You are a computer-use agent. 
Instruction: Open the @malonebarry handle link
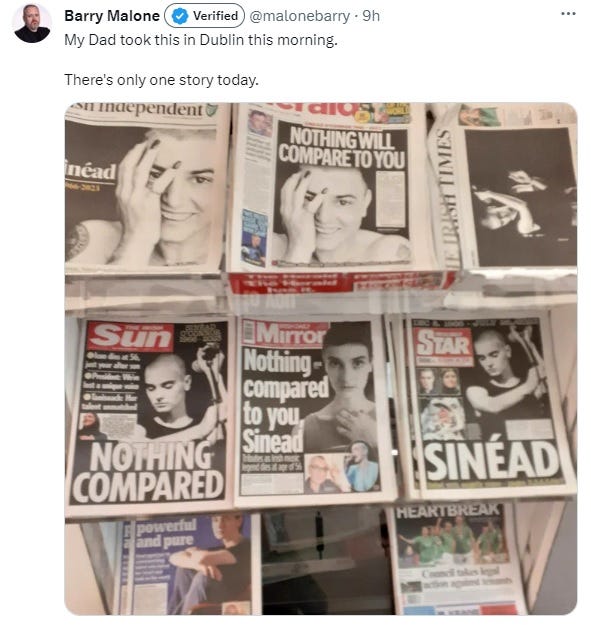tap(299, 16)
